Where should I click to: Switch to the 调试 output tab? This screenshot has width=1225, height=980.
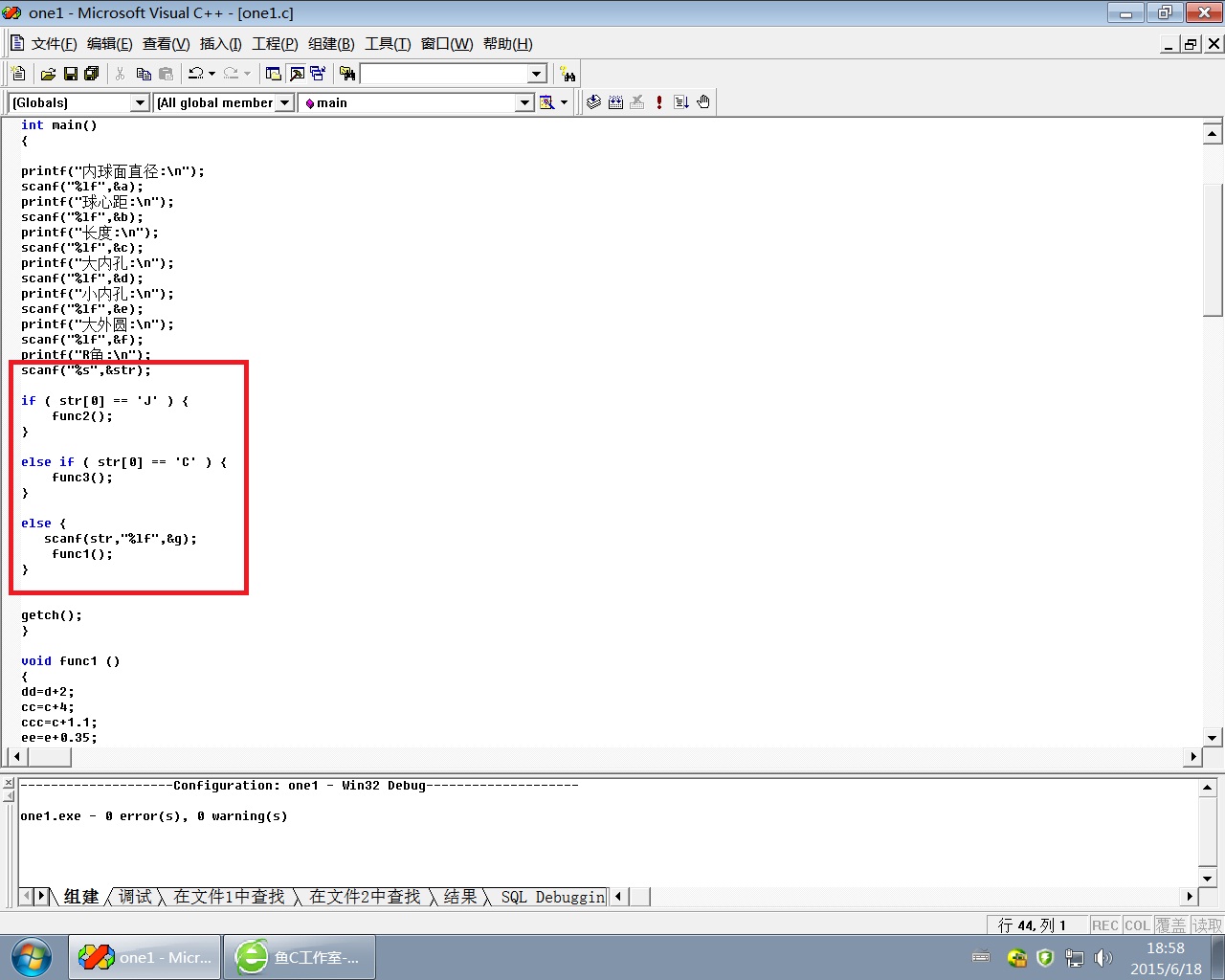pyautogui.click(x=135, y=897)
